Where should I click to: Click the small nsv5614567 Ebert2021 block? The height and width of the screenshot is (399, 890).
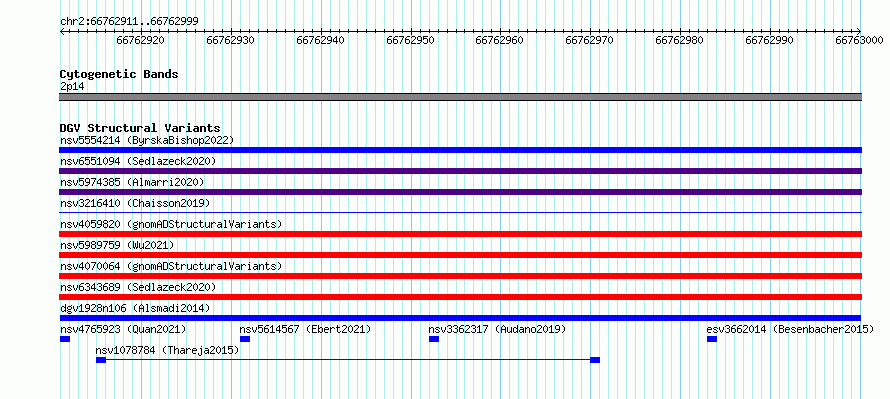245,339
